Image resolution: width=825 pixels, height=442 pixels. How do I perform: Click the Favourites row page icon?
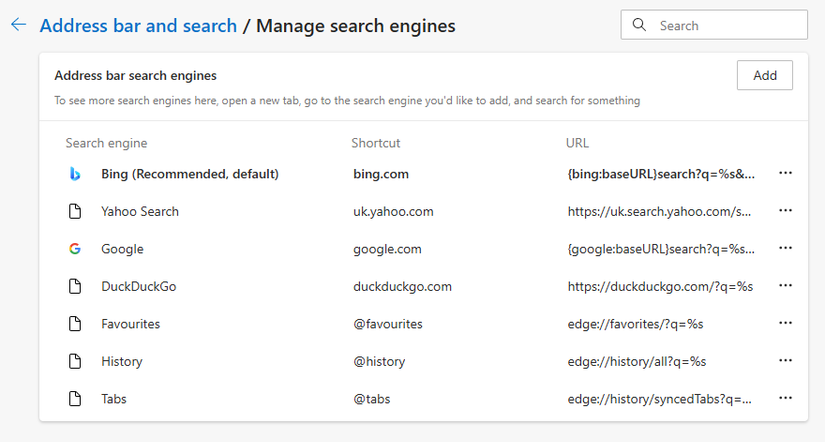point(74,324)
